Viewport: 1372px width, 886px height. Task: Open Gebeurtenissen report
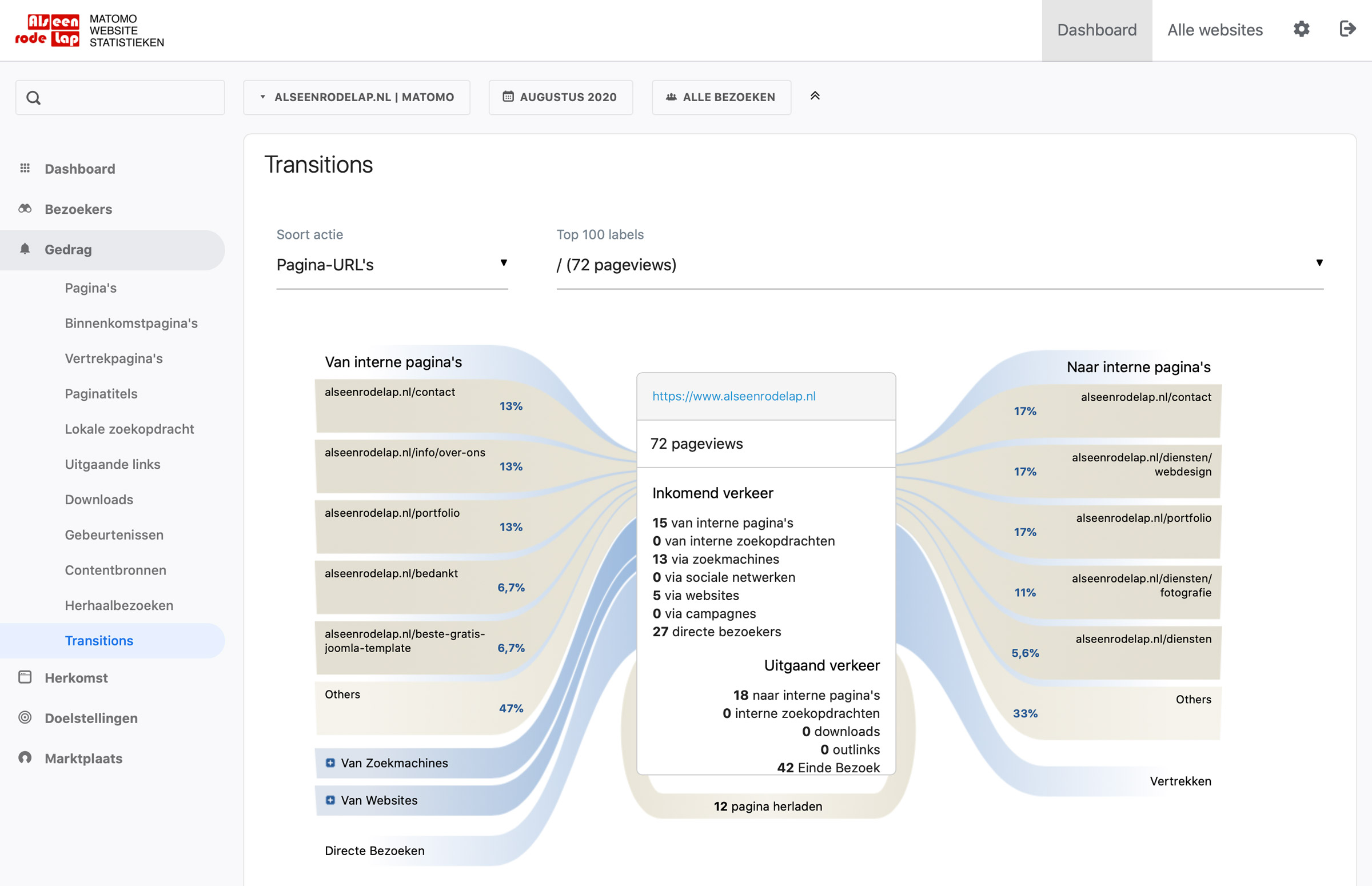click(x=114, y=535)
